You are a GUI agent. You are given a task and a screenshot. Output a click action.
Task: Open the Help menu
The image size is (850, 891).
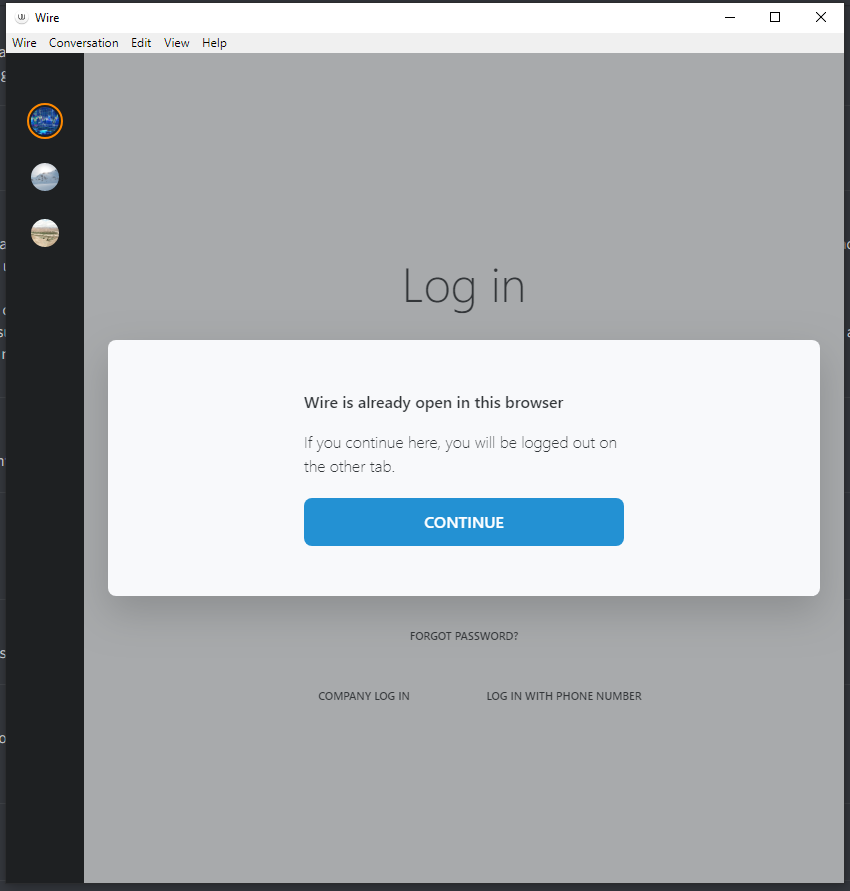pos(214,43)
